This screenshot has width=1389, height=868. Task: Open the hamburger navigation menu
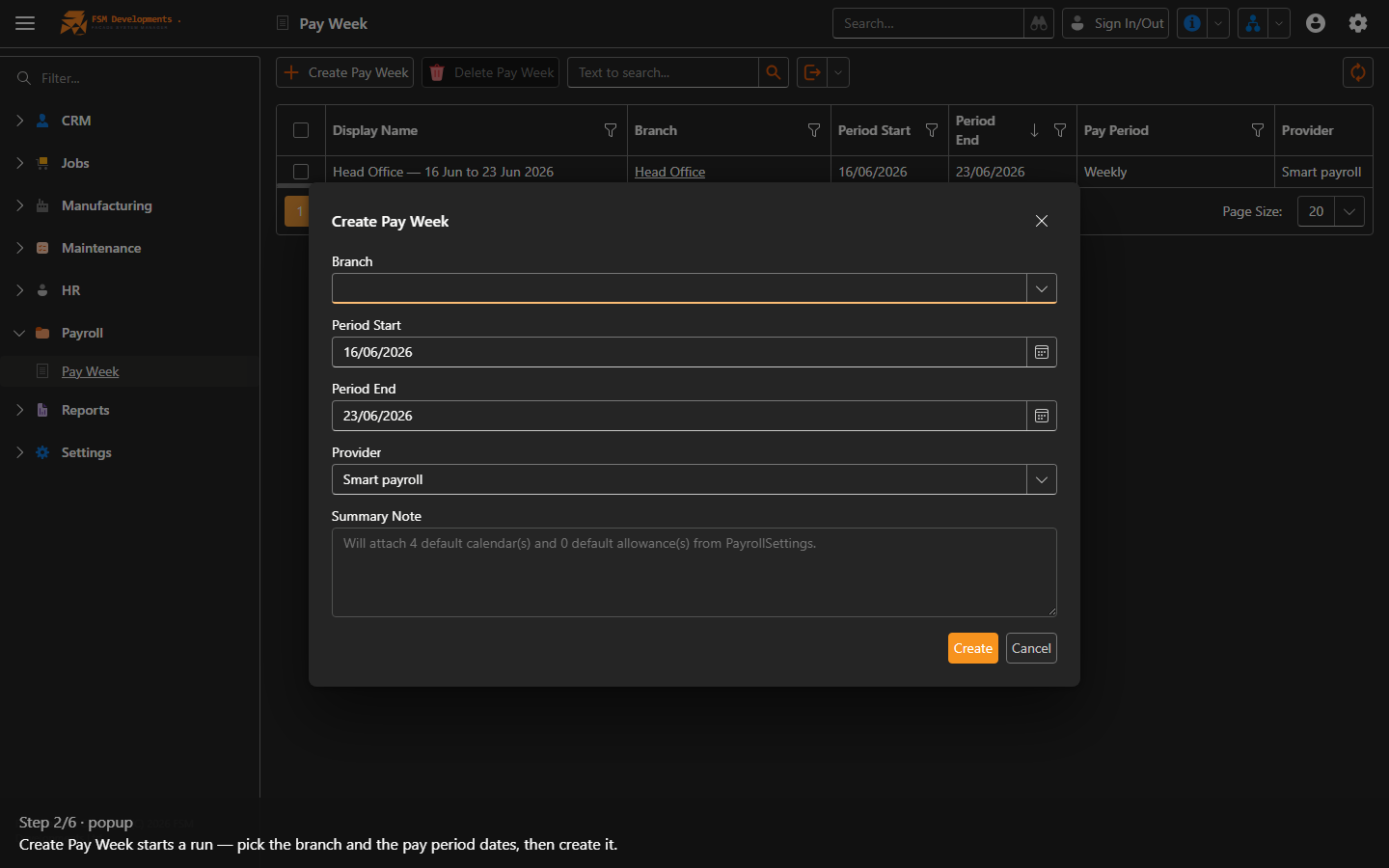(25, 23)
